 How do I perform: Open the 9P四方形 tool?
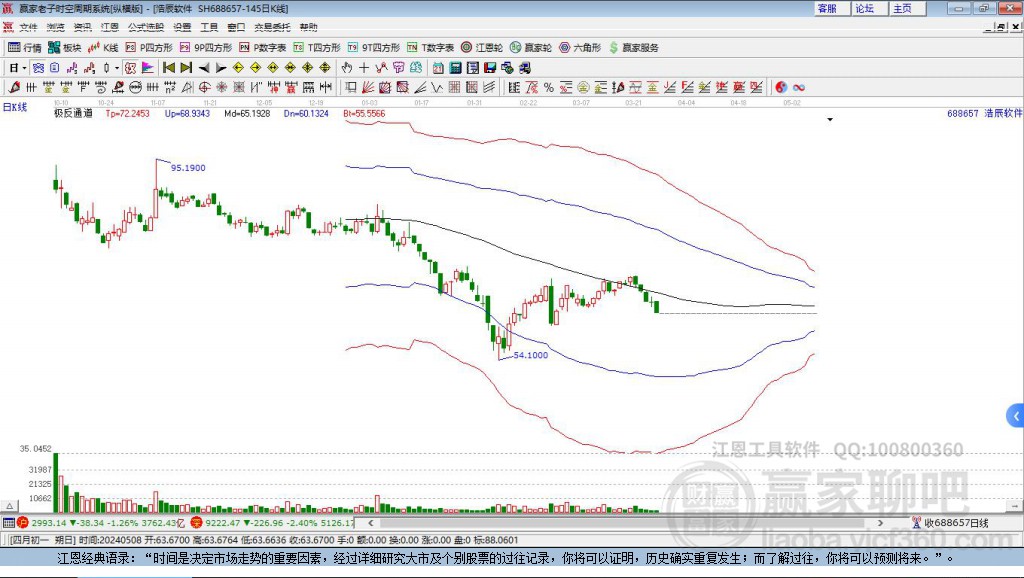[x=206, y=48]
